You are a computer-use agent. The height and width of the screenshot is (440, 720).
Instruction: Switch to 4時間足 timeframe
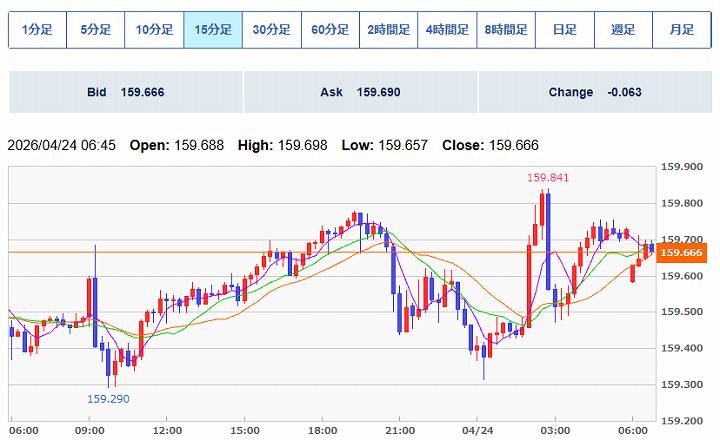(x=447, y=30)
